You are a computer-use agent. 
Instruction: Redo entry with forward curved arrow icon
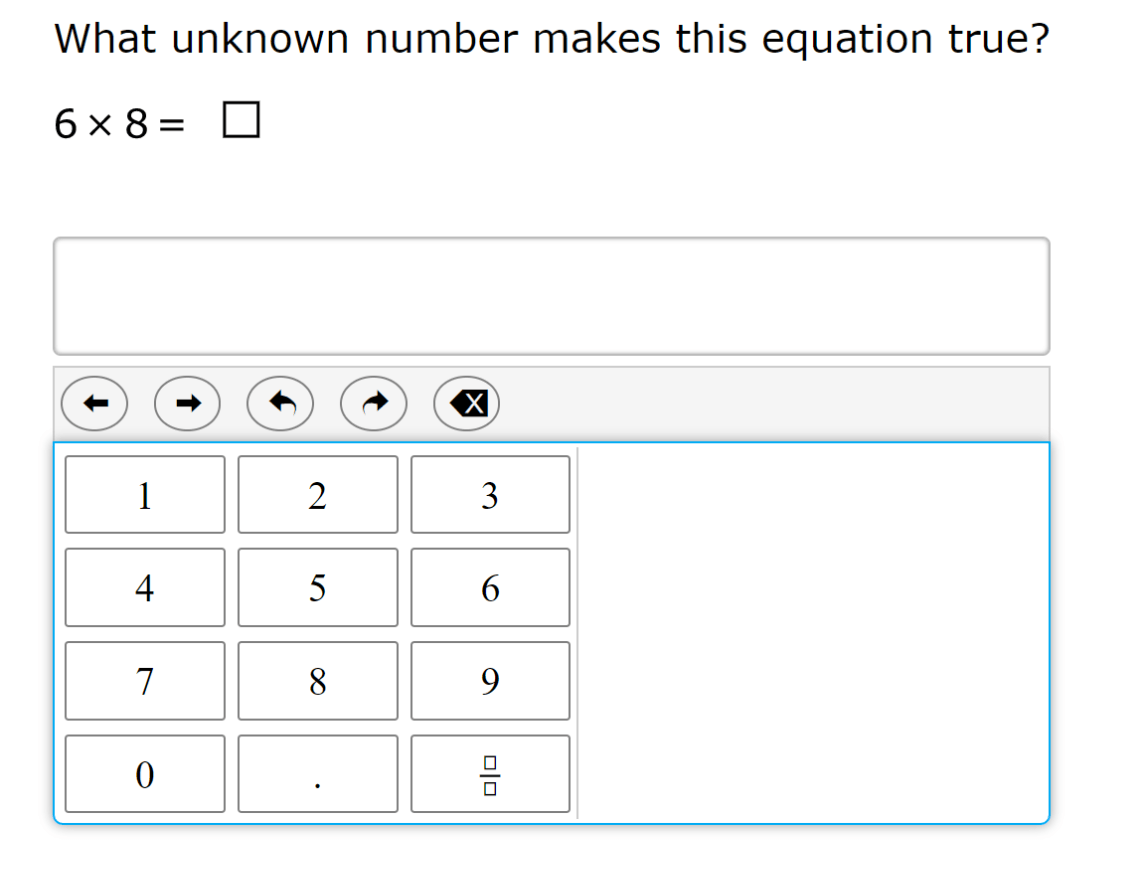tap(374, 404)
